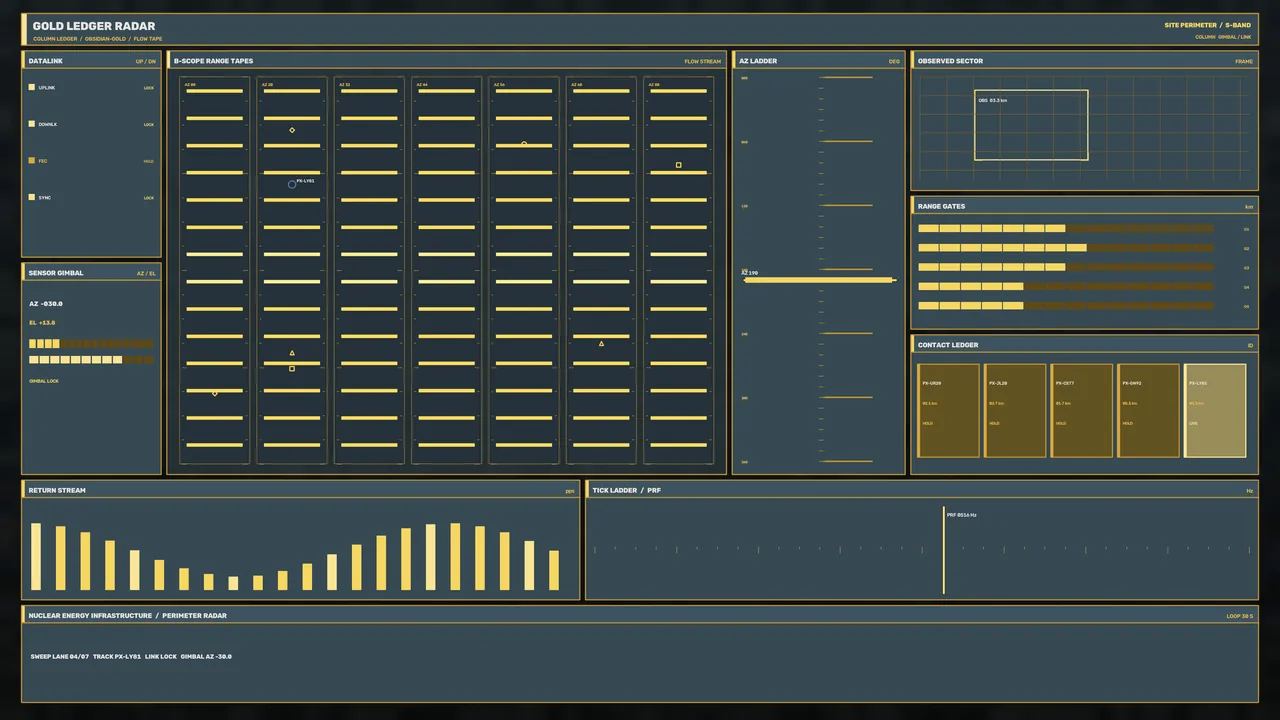Image resolution: width=1280 pixels, height=720 pixels.
Task: Open the PX-UR28 contact card
Action: 948,410
